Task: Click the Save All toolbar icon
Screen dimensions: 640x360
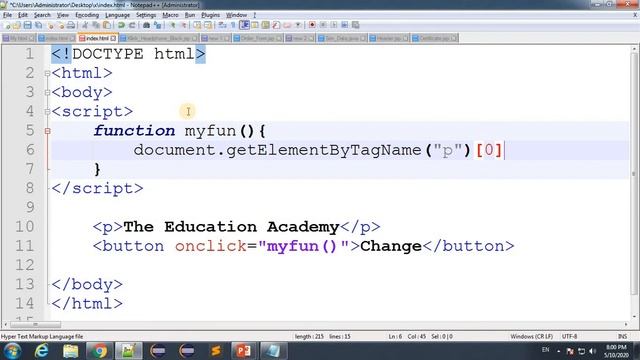Action: click(38, 25)
